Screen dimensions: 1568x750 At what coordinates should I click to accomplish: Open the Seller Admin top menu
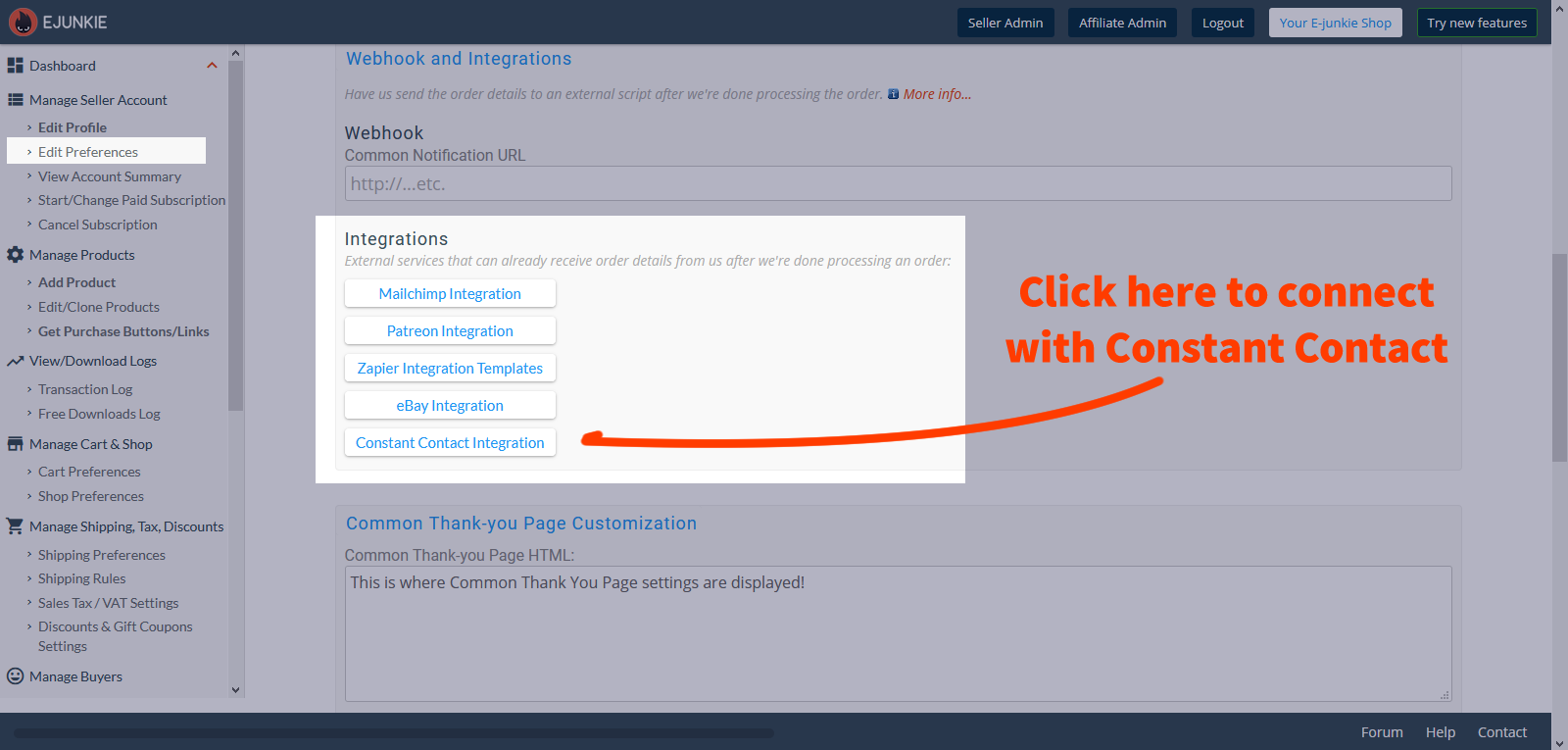click(1004, 23)
